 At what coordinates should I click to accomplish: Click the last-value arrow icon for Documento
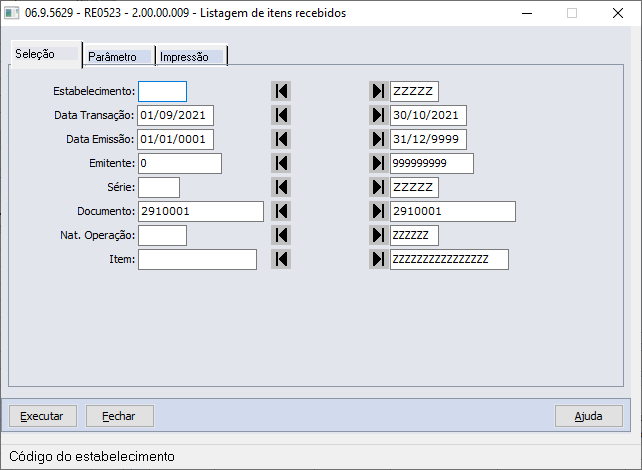(x=379, y=211)
